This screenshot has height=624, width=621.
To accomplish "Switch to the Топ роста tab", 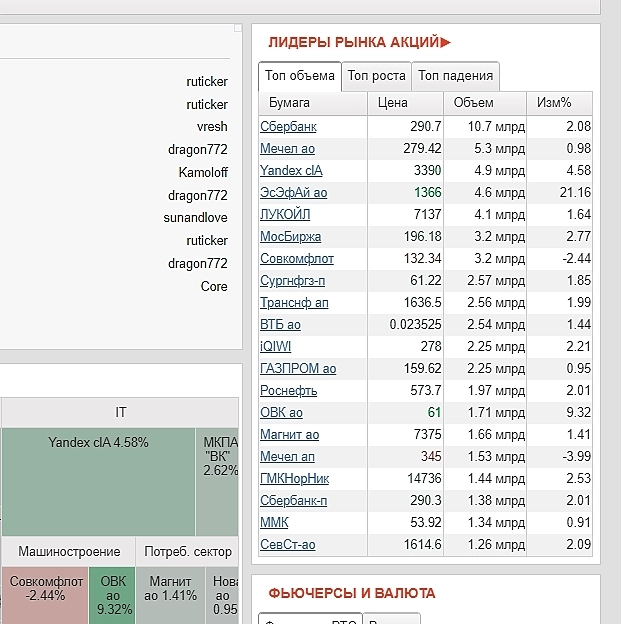I will pos(376,76).
